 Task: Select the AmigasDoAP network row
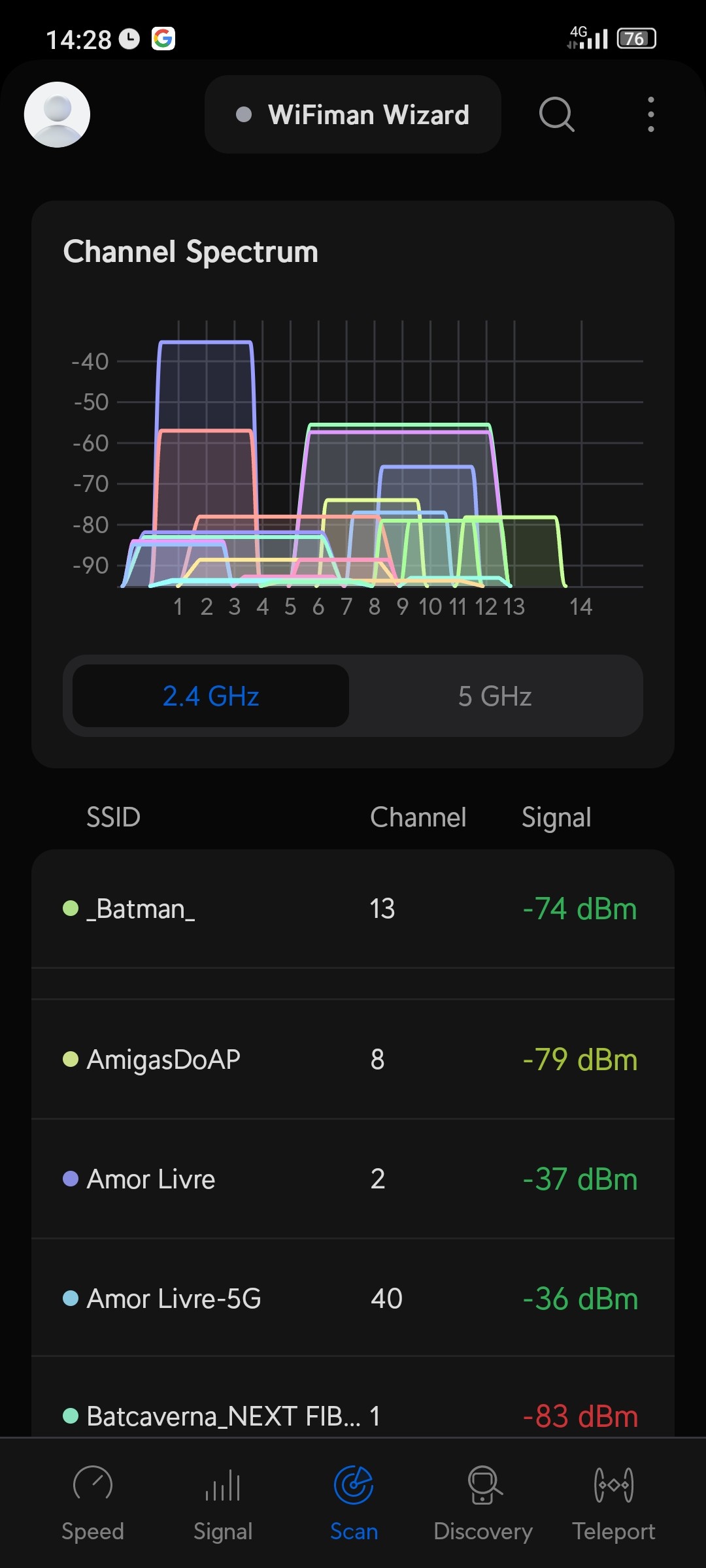coord(353,1059)
